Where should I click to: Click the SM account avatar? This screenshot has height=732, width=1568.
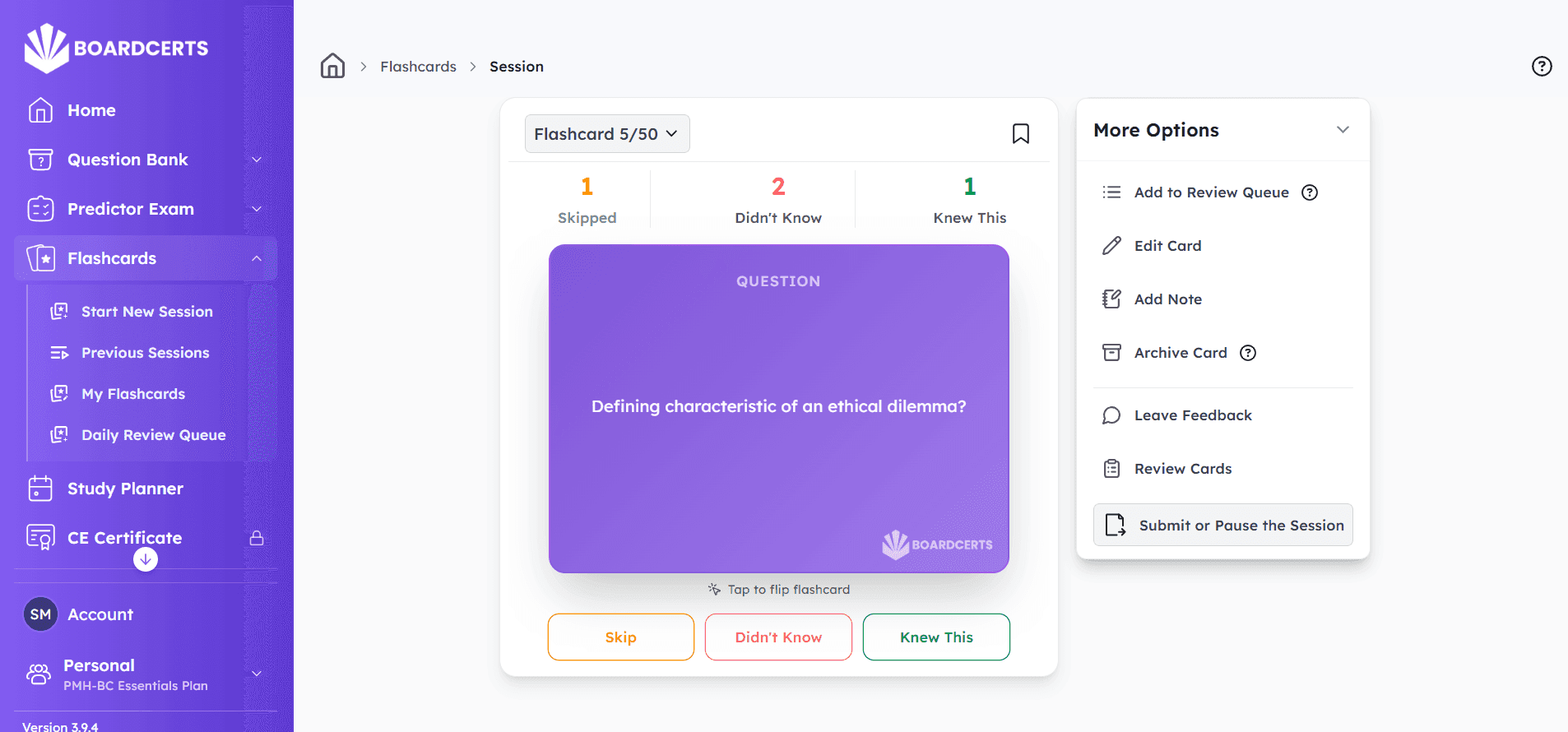[x=40, y=614]
